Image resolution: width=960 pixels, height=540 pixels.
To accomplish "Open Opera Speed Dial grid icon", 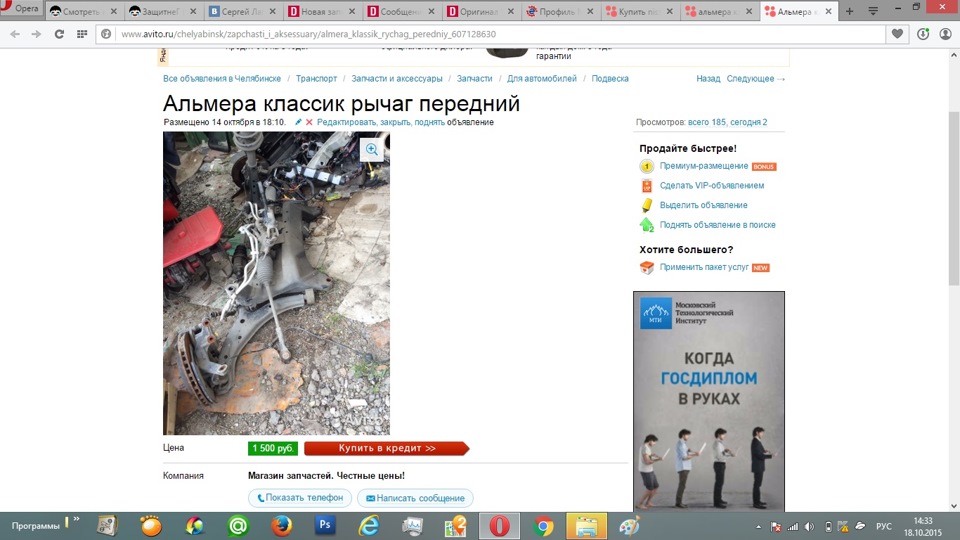I will [81, 34].
